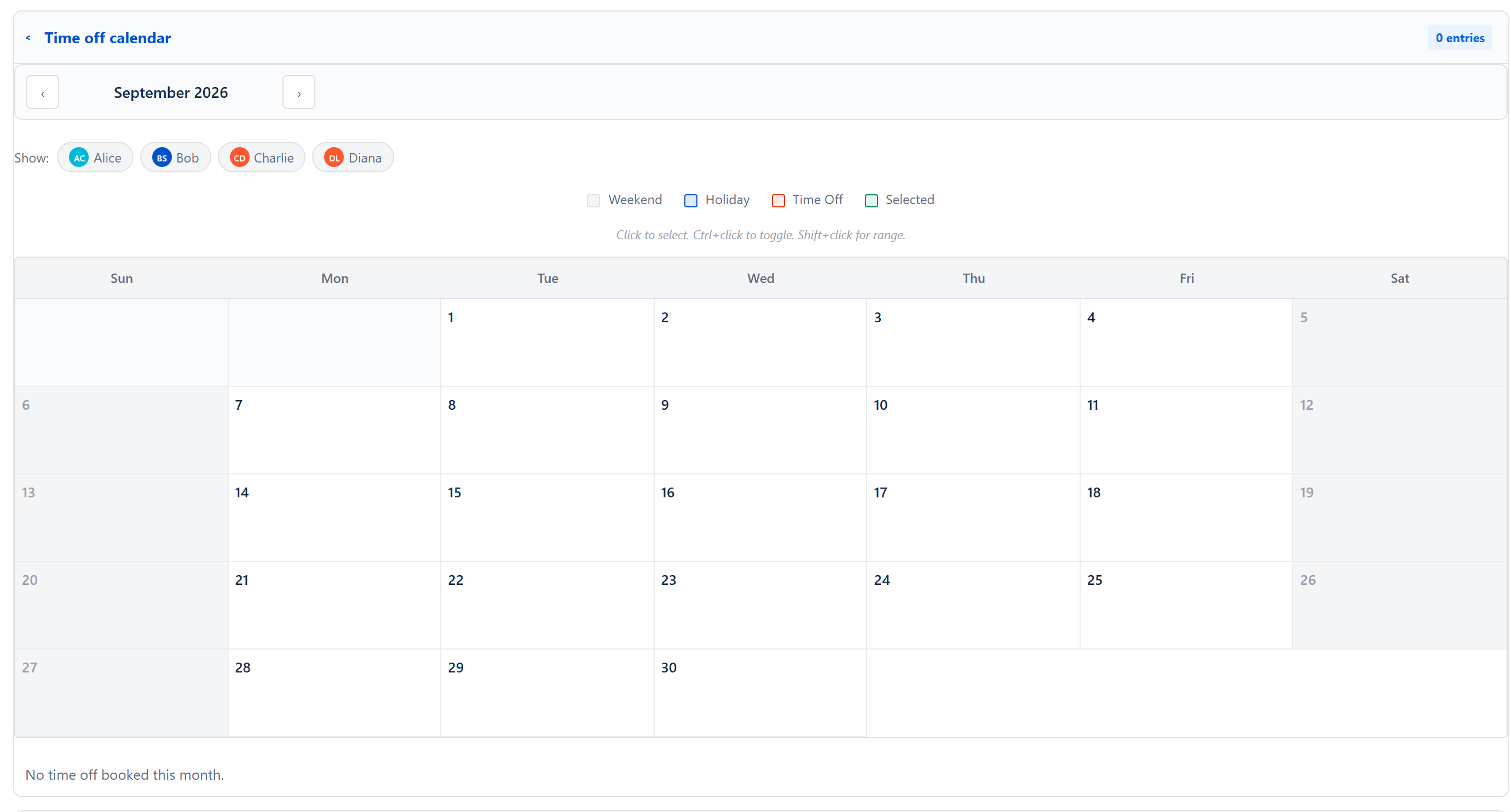Image resolution: width=1511 pixels, height=812 pixels.
Task: Select day 14 in the calendar
Action: (335, 518)
